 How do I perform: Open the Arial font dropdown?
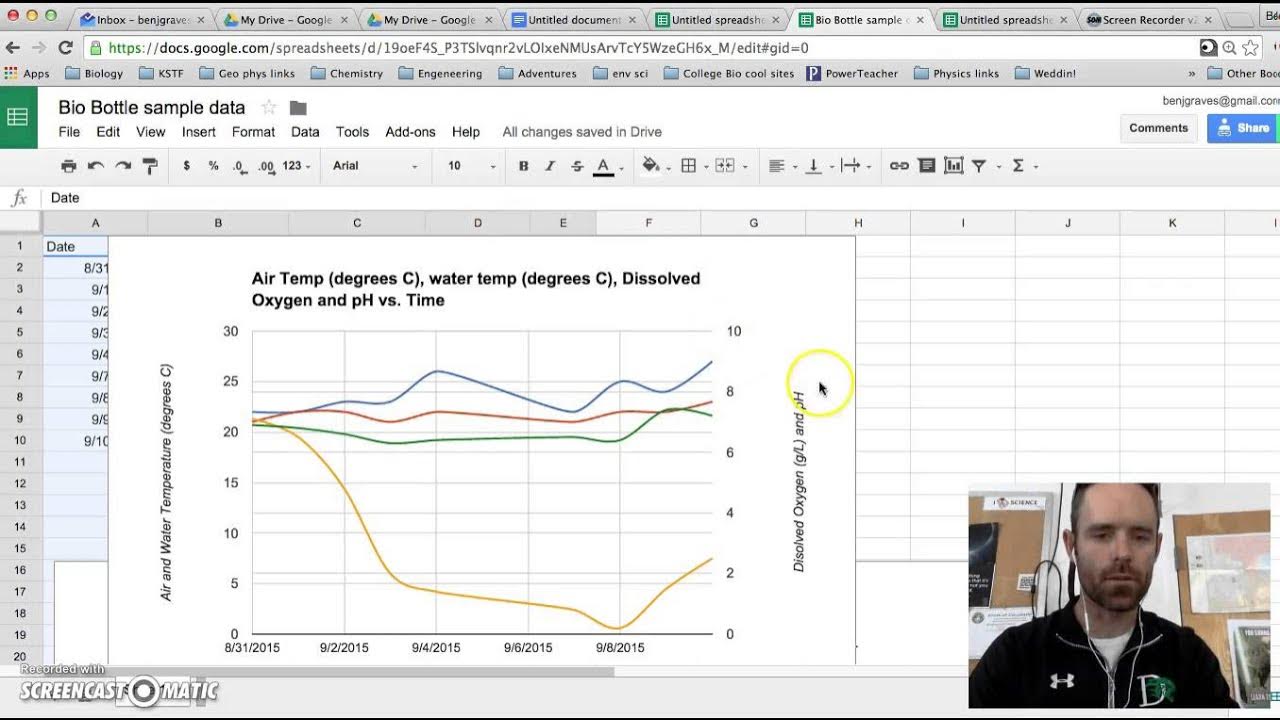tap(375, 166)
